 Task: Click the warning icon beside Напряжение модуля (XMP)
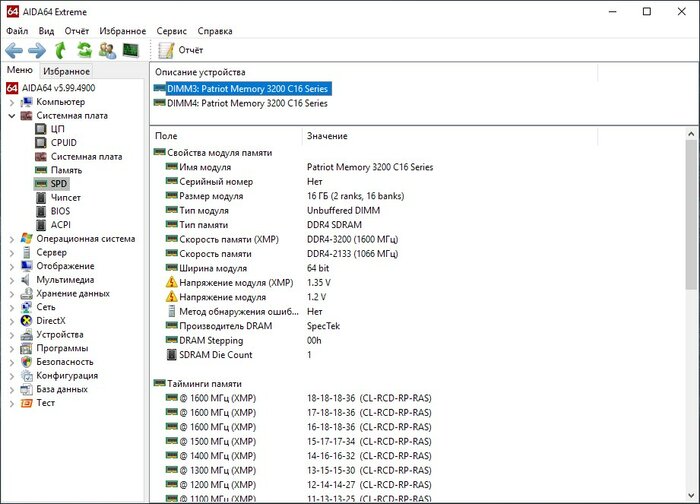[x=171, y=283]
